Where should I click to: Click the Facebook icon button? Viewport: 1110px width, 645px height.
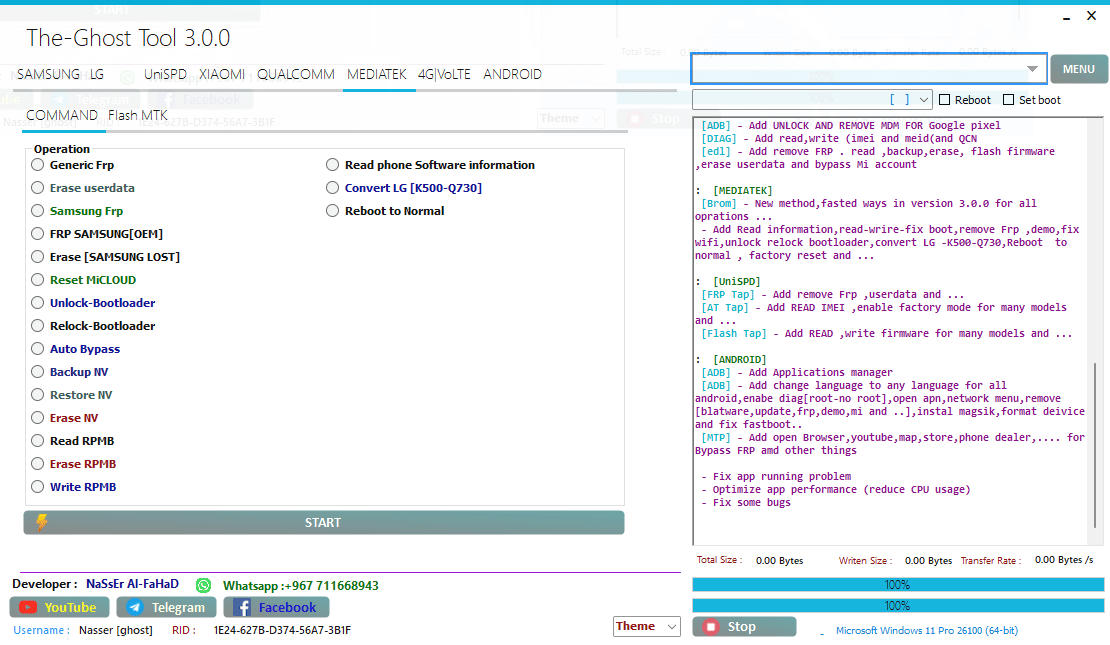(x=241, y=607)
